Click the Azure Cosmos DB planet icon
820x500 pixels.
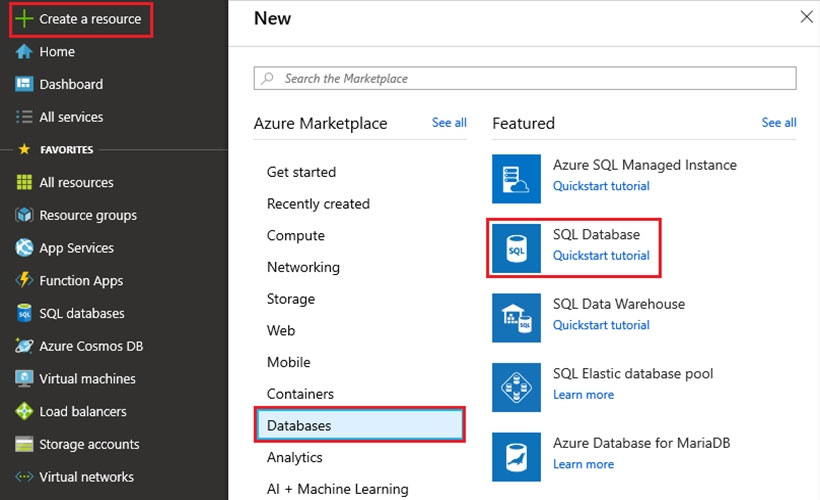point(24,346)
